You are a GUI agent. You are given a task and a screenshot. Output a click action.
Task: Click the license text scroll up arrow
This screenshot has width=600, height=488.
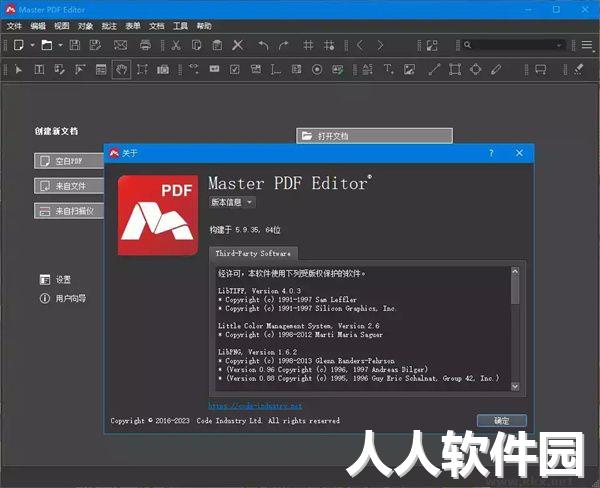tap(515, 271)
